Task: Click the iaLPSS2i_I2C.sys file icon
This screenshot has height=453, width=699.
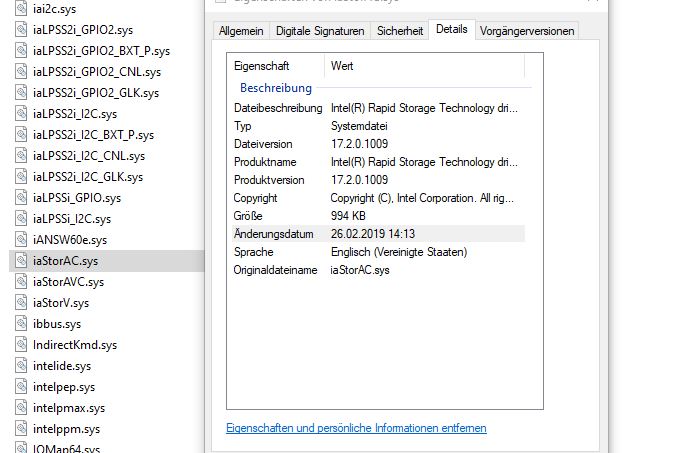Action: click(21, 113)
